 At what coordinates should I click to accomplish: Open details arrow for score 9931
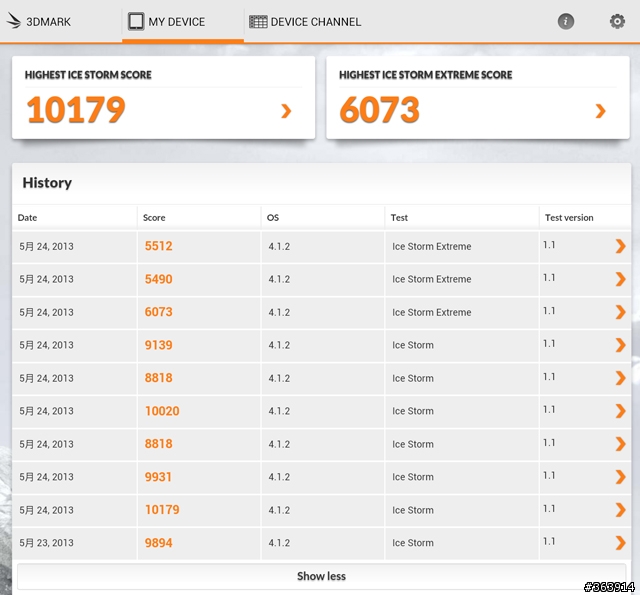tap(620, 477)
